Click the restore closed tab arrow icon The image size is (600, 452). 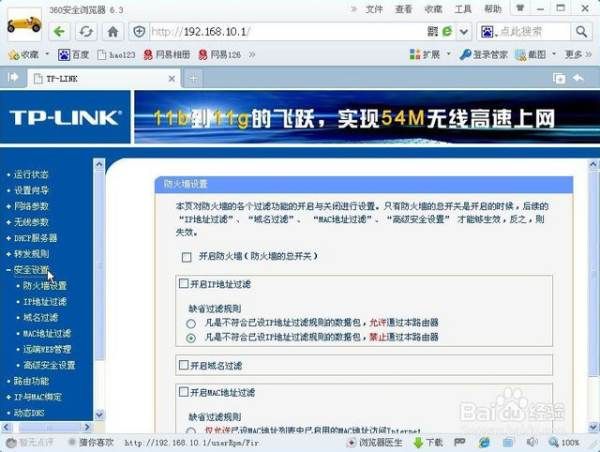click(578, 78)
